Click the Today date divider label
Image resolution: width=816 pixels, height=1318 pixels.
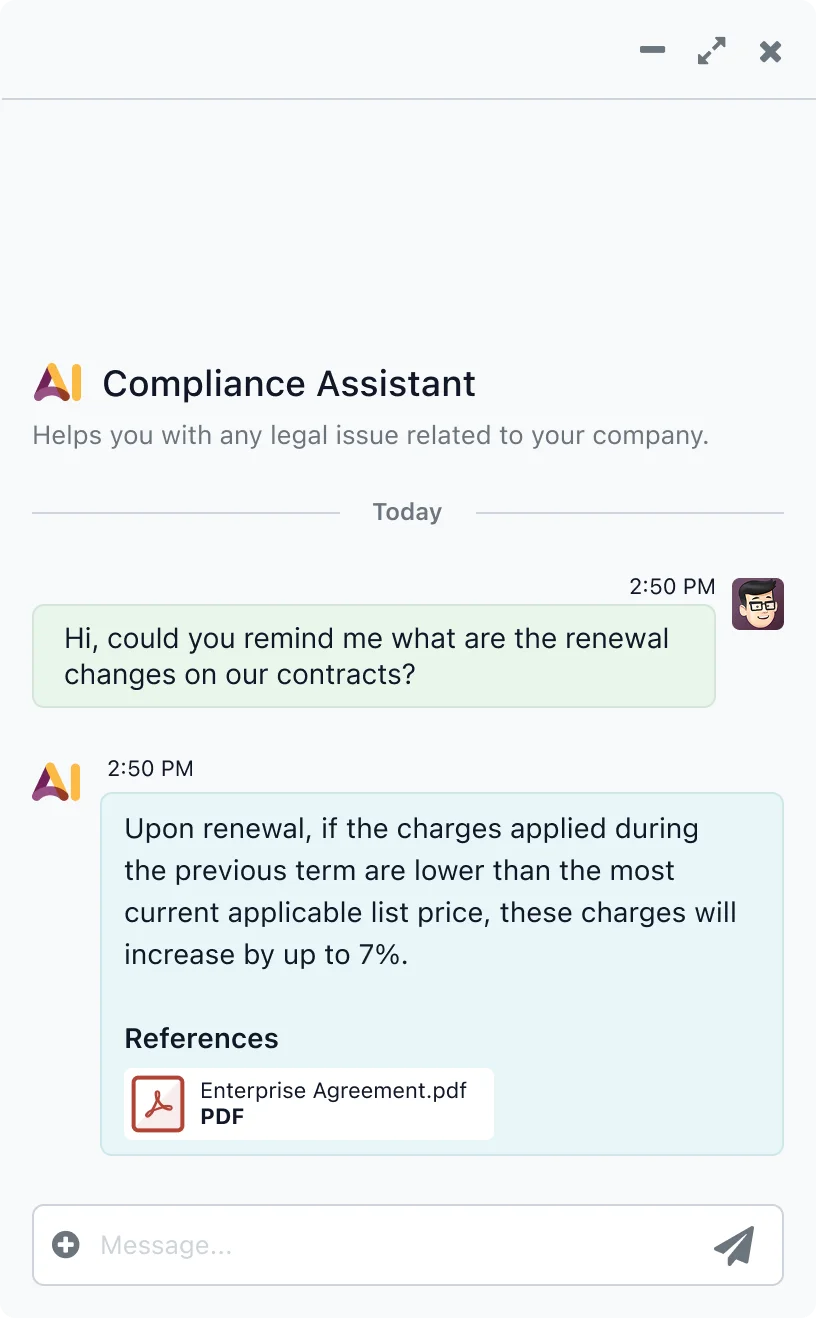point(407,512)
